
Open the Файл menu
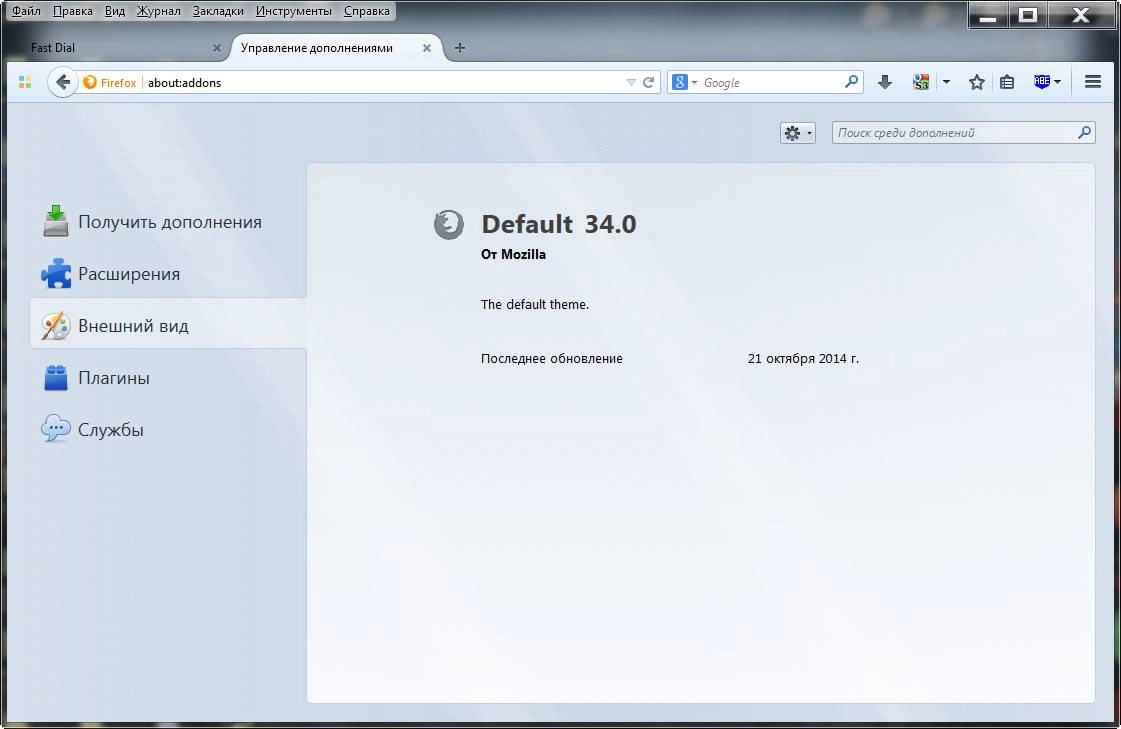tap(26, 11)
